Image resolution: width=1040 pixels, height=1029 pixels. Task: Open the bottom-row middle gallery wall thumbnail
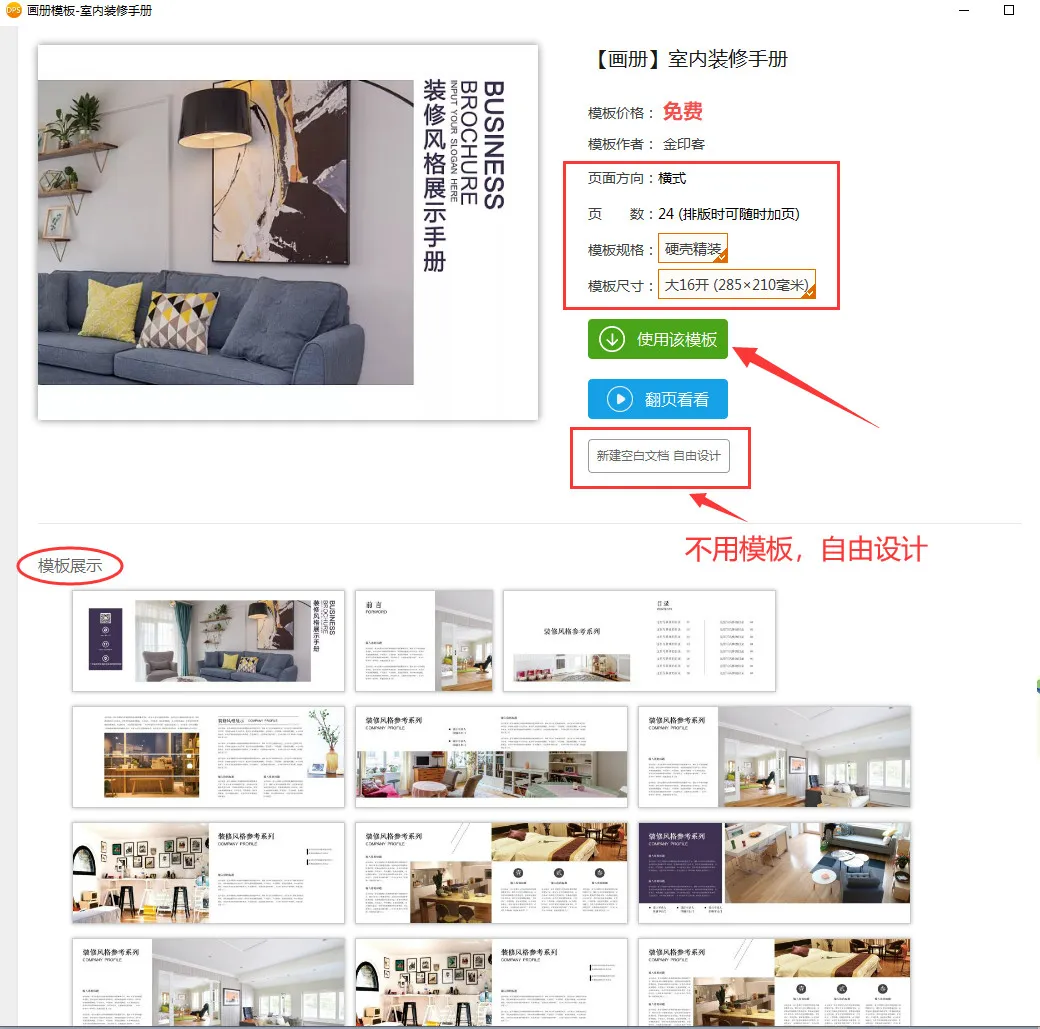[491, 982]
